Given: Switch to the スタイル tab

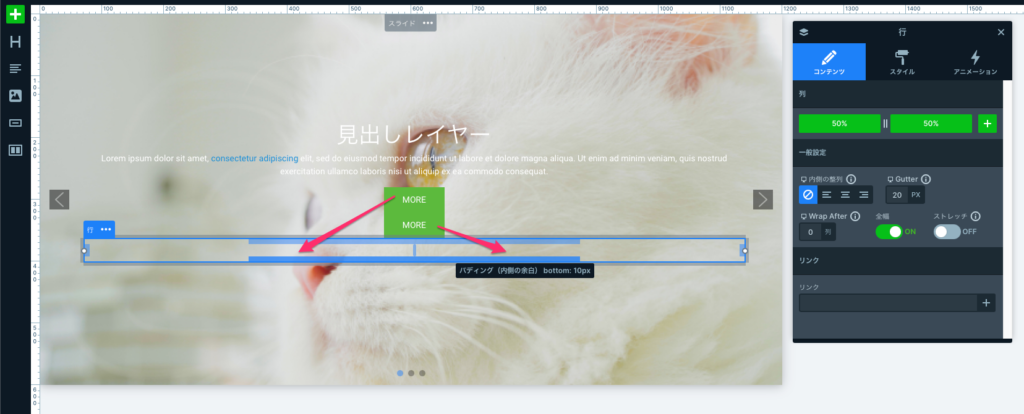Looking at the screenshot, I should (x=901, y=62).
